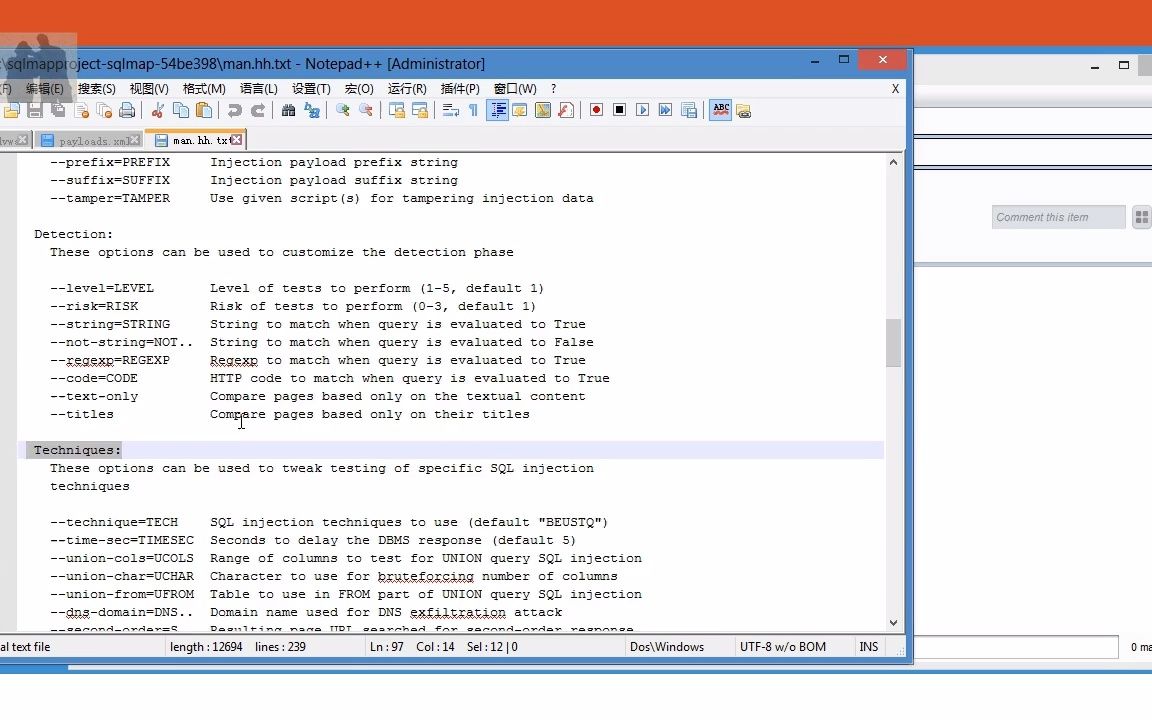Click the vertical scrollbar down arrow

click(893, 622)
